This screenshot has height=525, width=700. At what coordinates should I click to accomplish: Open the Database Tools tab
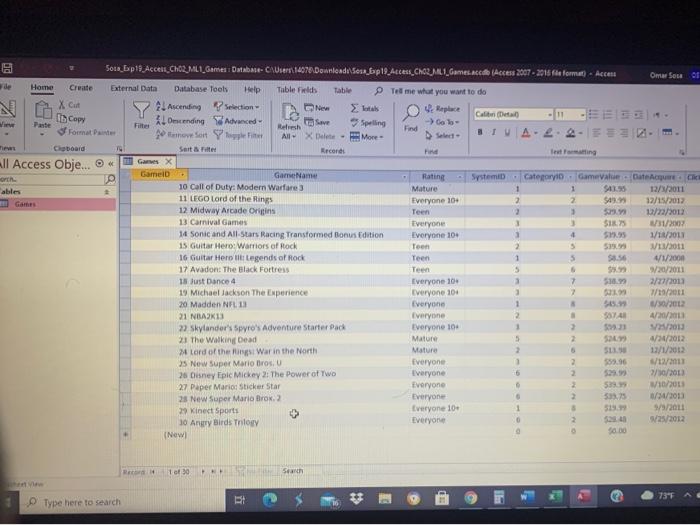(x=200, y=89)
